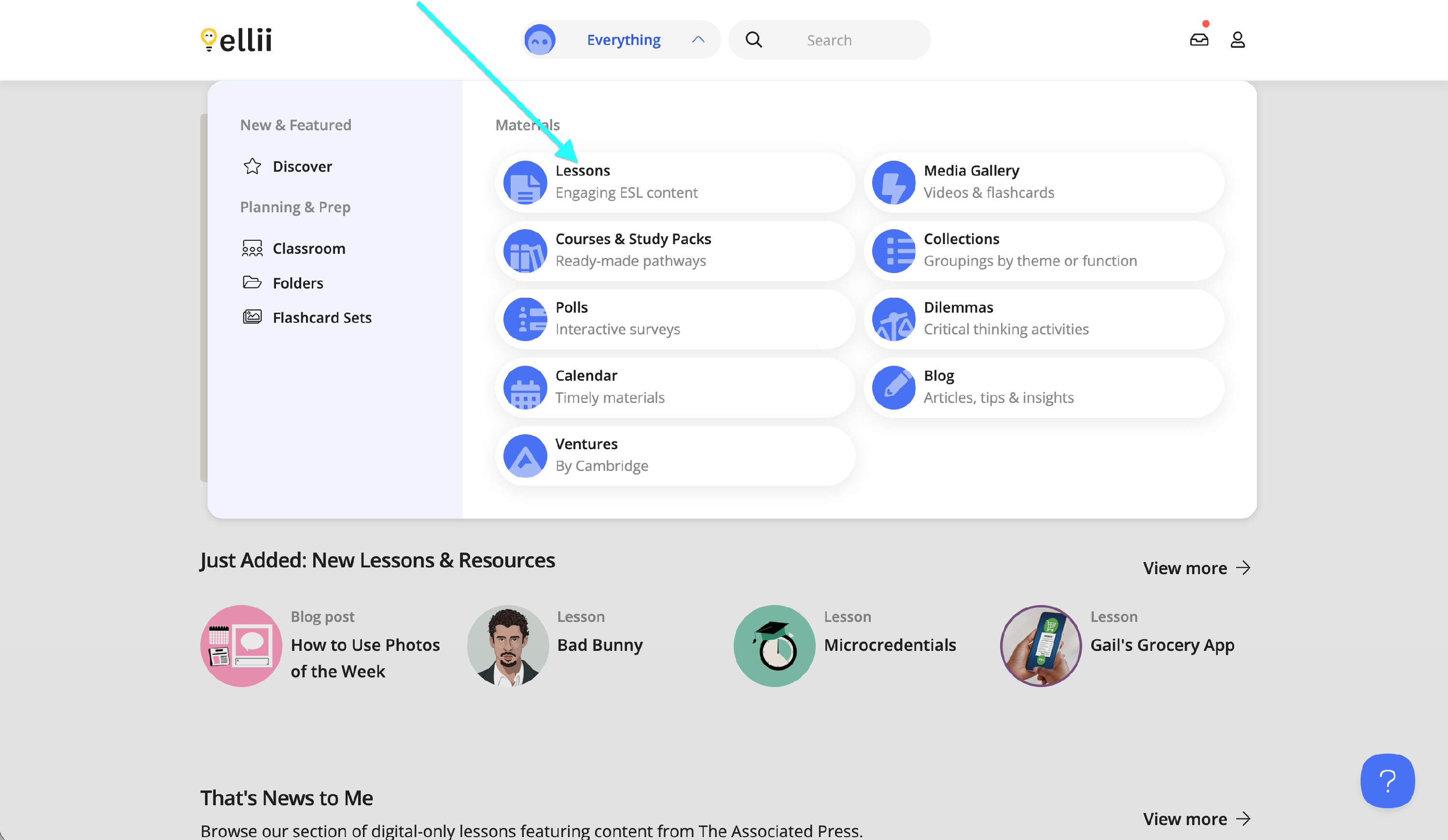The image size is (1448, 840).
Task: Open Classroom from Planning & Prep
Action: pyautogui.click(x=308, y=249)
